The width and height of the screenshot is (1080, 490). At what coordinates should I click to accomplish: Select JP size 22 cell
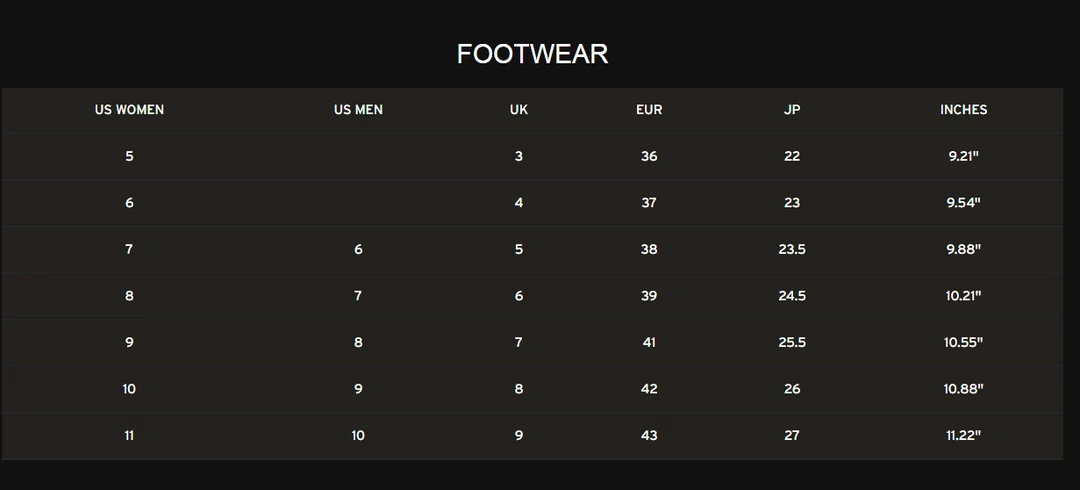792,156
